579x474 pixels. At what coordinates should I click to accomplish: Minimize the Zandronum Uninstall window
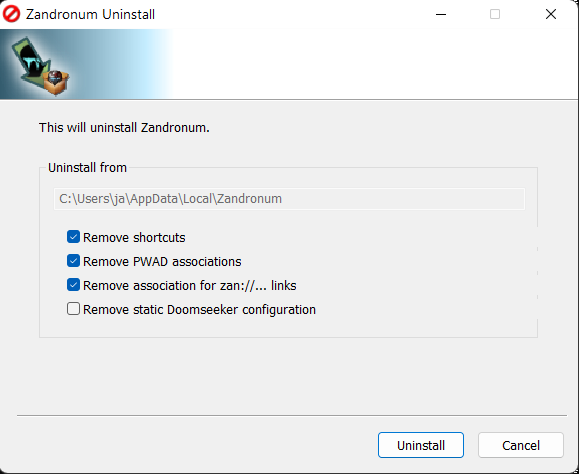[x=441, y=14]
